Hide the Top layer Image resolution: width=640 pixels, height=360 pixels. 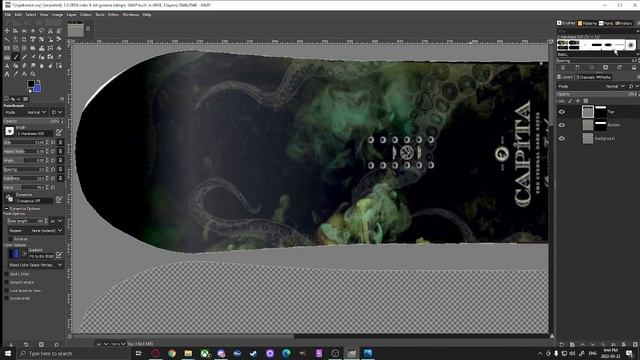coord(562,112)
